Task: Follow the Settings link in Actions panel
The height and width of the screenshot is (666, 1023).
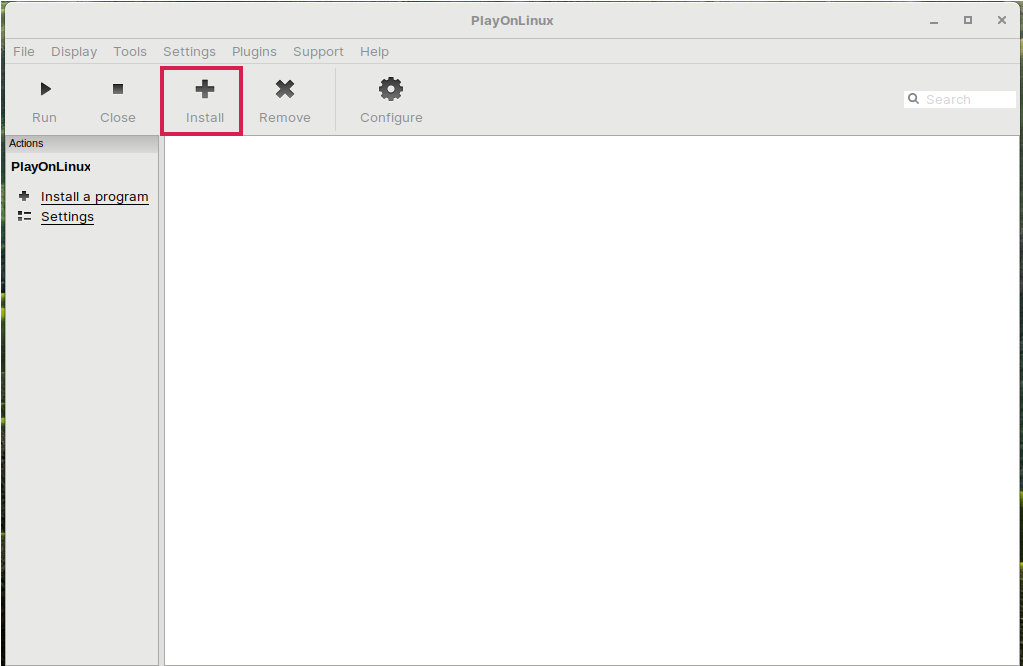Action: 67,217
